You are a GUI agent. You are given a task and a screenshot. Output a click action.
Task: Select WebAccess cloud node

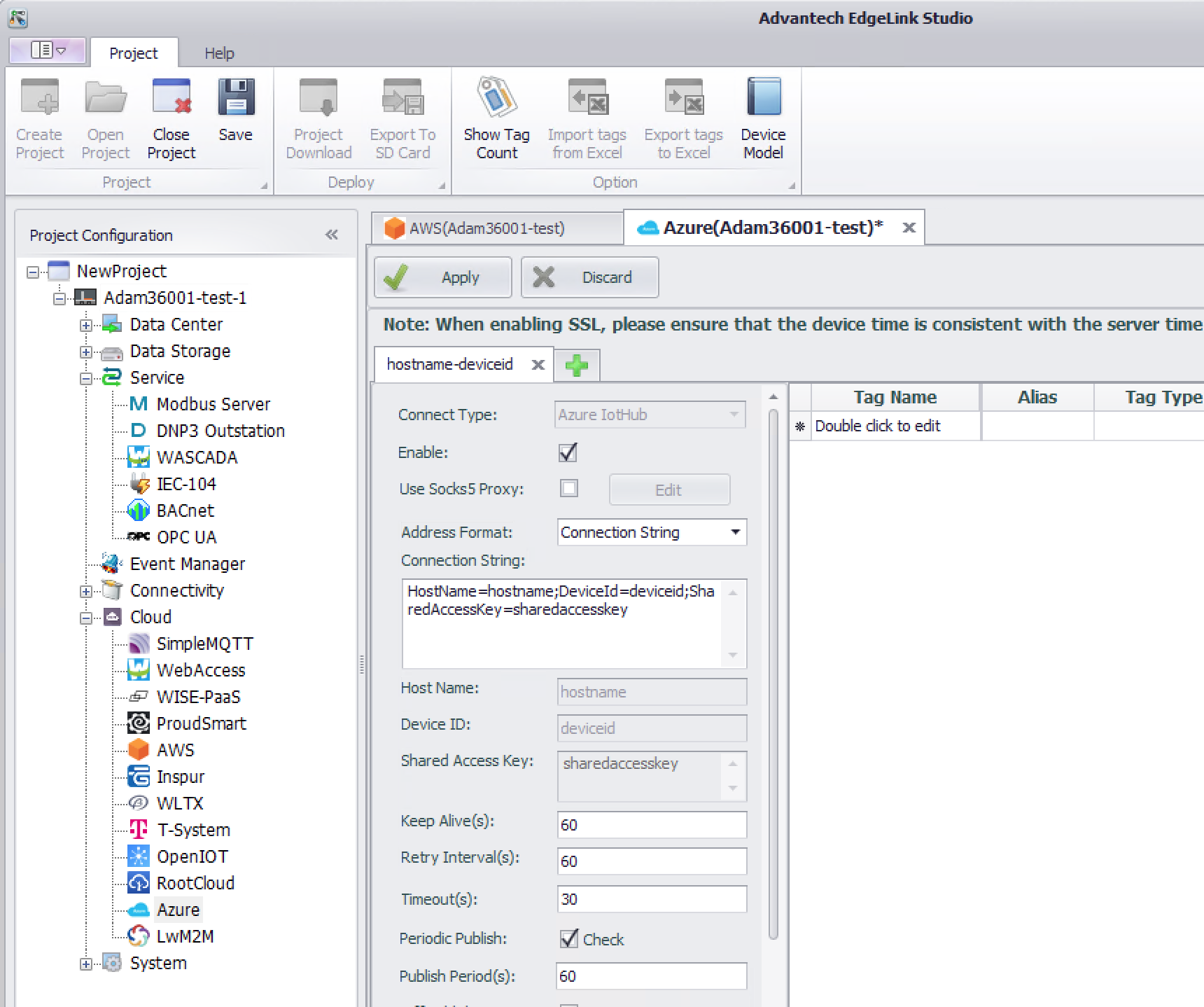pyautogui.click(x=200, y=670)
